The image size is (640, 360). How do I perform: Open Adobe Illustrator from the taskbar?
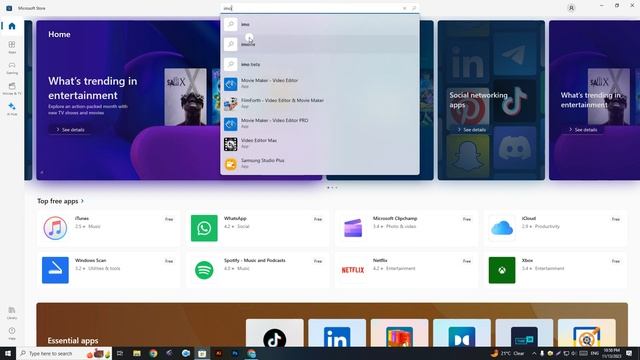pos(218,353)
